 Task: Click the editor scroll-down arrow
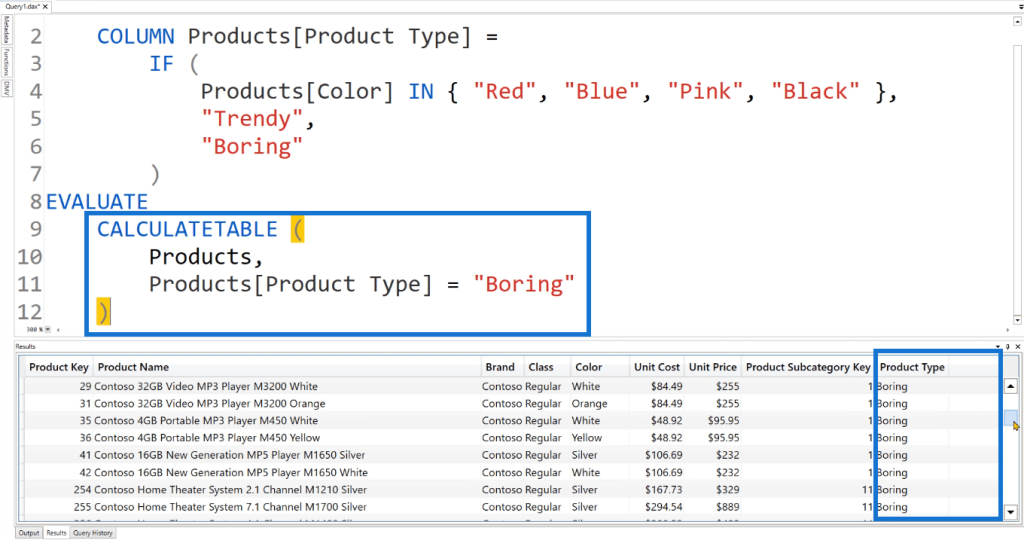1017,320
